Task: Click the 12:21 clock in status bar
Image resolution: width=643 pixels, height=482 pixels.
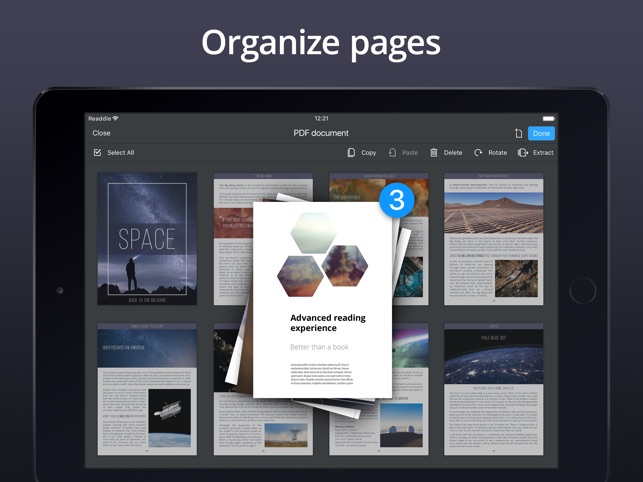Action: pyautogui.click(x=322, y=119)
